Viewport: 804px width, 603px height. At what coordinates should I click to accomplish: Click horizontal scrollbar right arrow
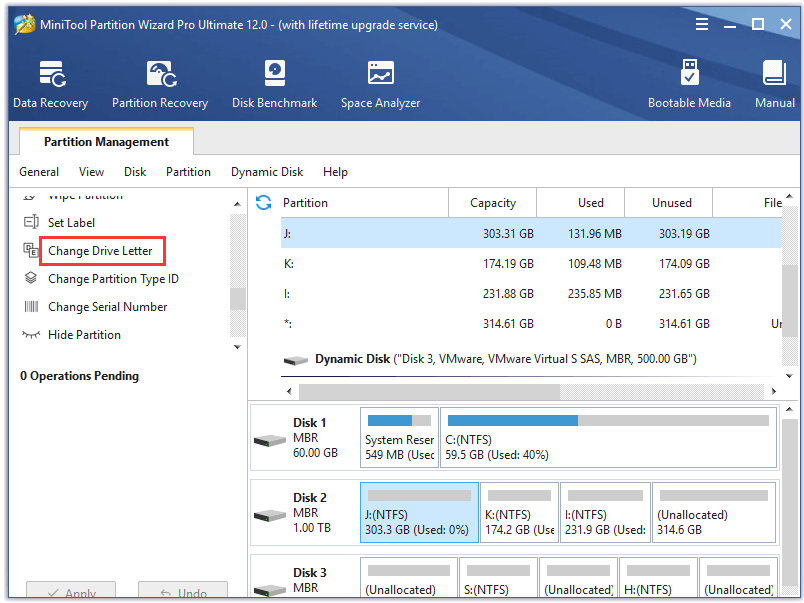[x=774, y=391]
